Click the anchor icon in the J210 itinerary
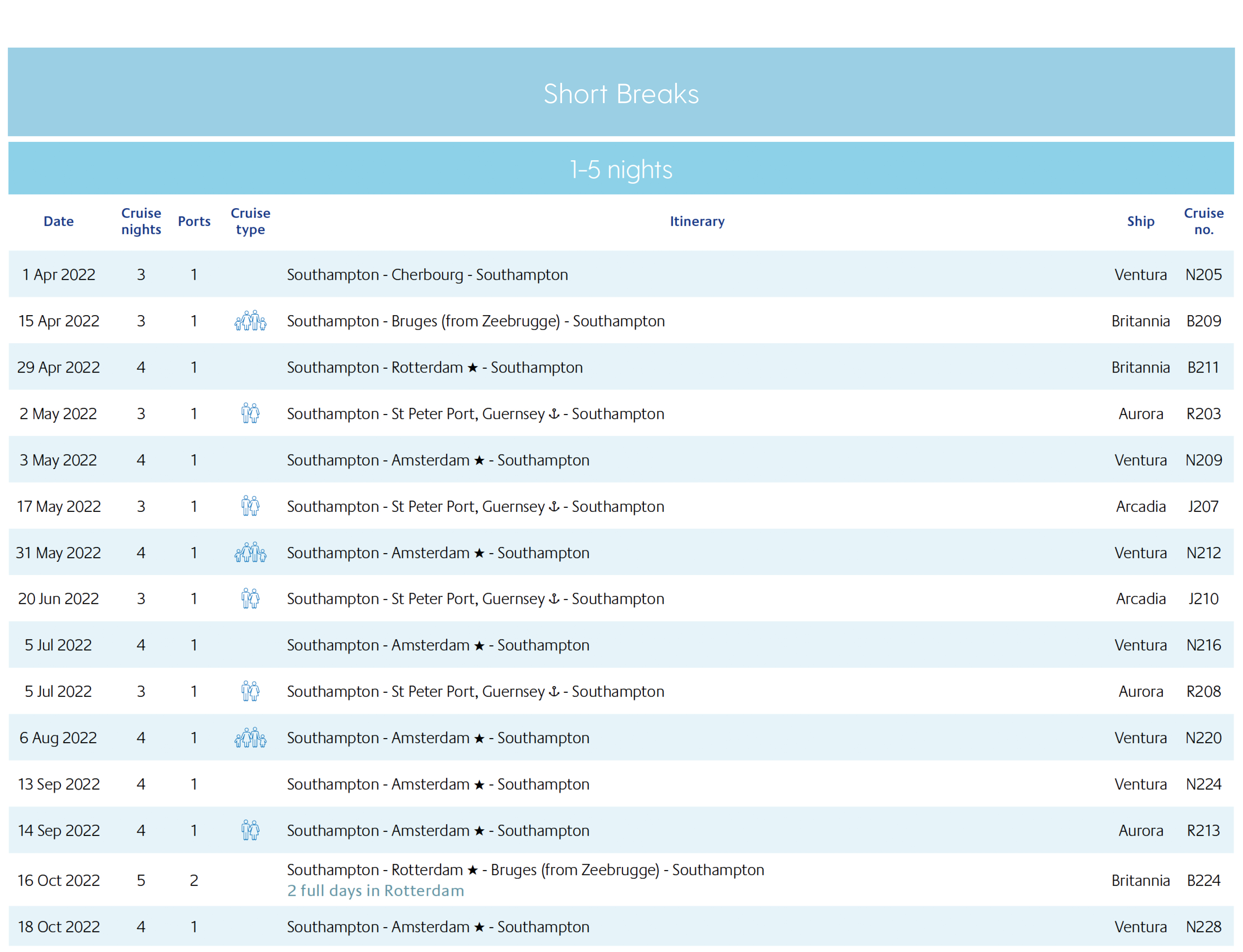This screenshot has width=1243, height=952. [x=554, y=599]
